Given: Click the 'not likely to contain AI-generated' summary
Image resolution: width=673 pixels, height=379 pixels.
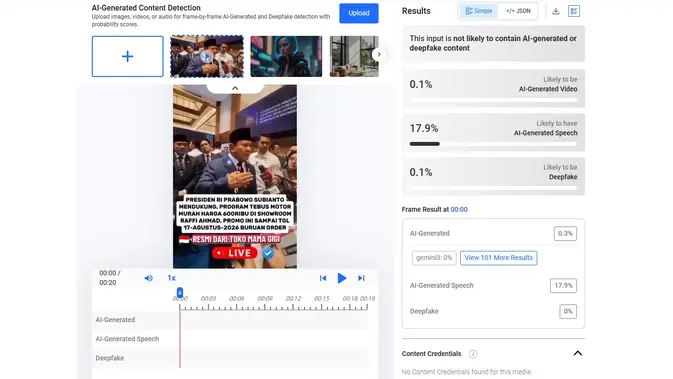Looking at the screenshot, I should tap(493, 43).
